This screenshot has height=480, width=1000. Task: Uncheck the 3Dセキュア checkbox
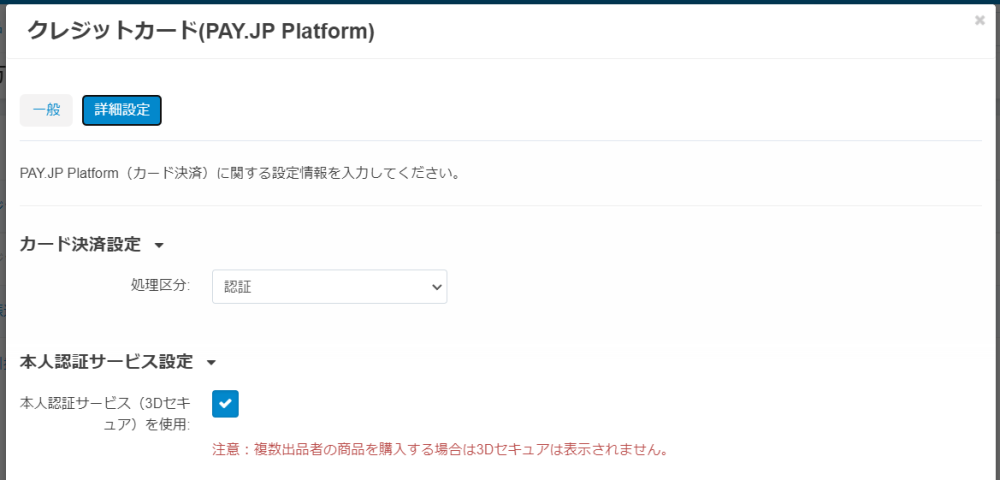(x=225, y=403)
